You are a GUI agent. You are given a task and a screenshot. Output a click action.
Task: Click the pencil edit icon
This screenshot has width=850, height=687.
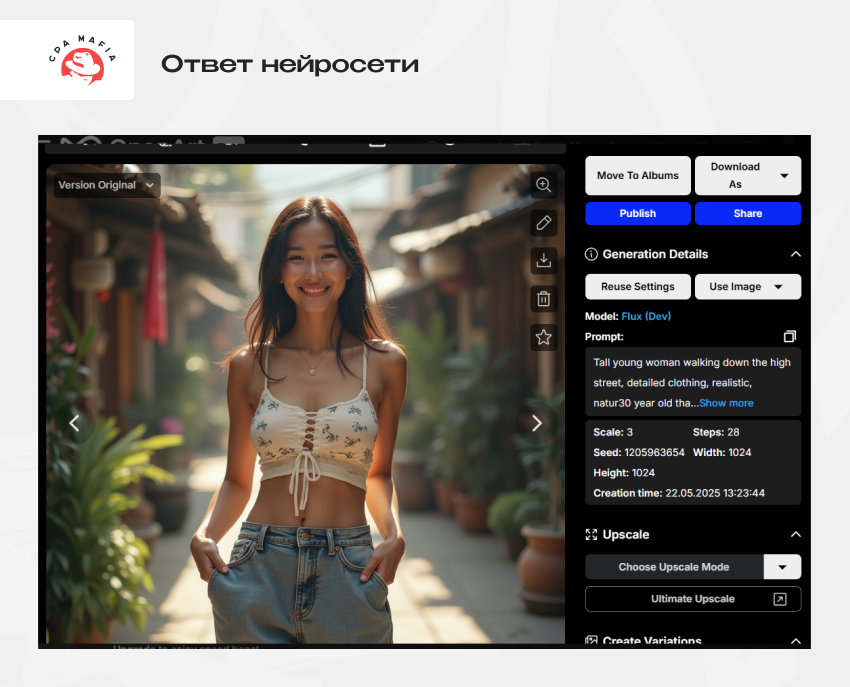(543, 222)
